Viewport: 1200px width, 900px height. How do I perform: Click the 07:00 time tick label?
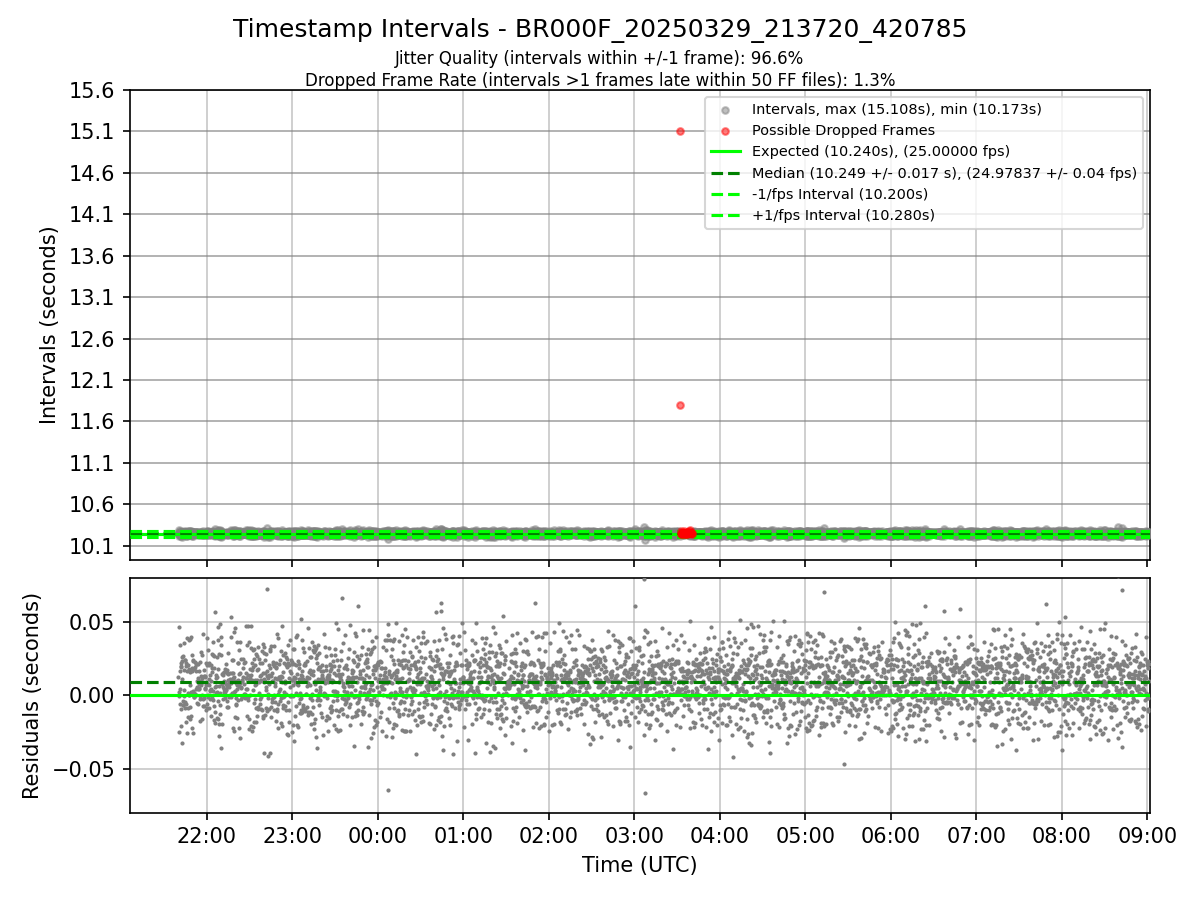click(x=977, y=835)
